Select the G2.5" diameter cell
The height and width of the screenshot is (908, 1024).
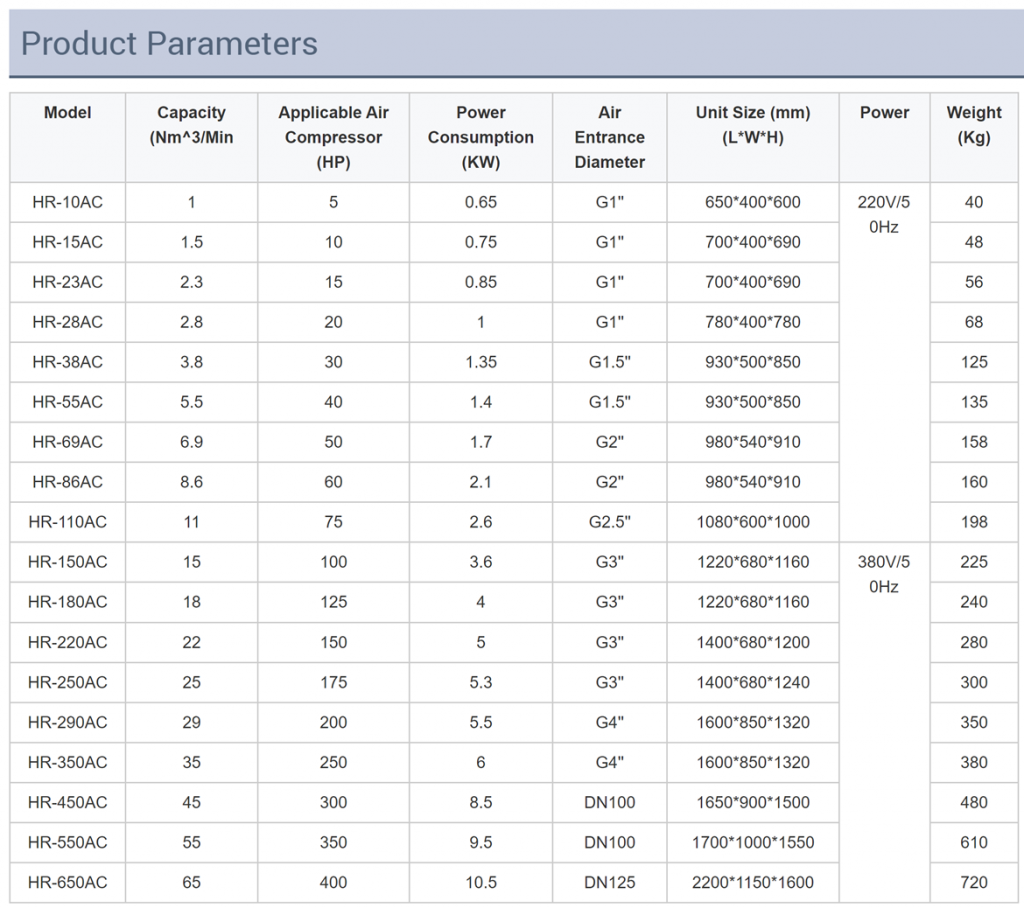point(609,522)
